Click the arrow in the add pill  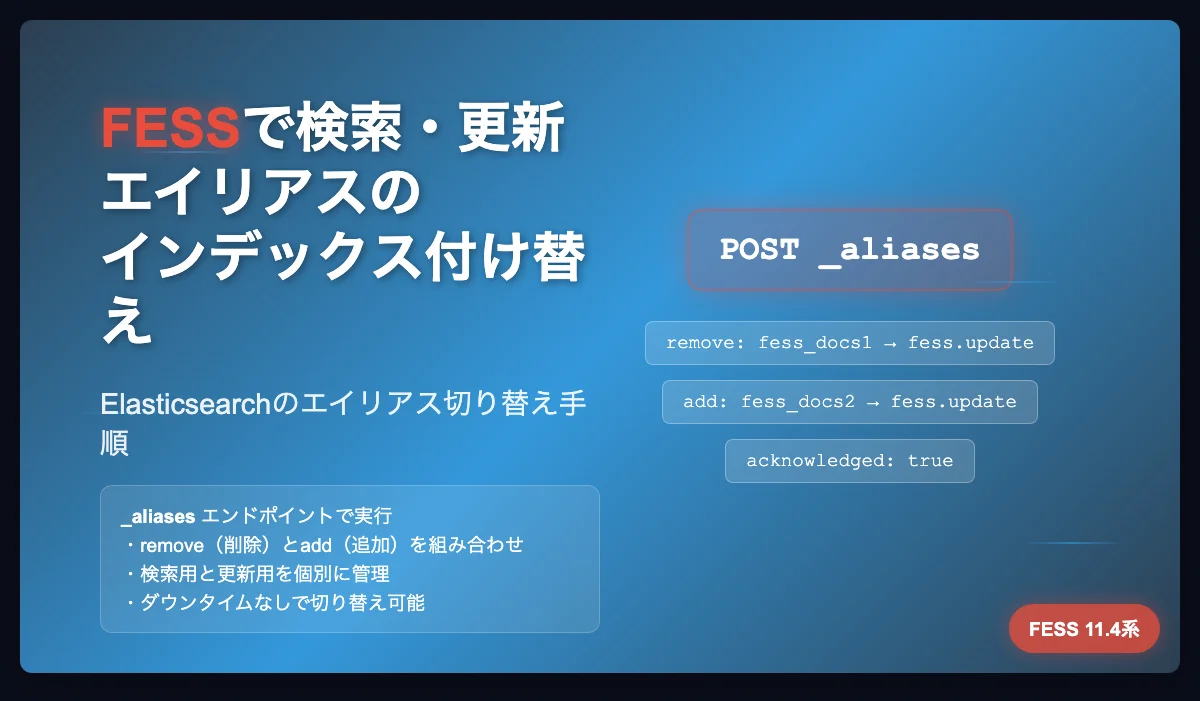click(873, 402)
